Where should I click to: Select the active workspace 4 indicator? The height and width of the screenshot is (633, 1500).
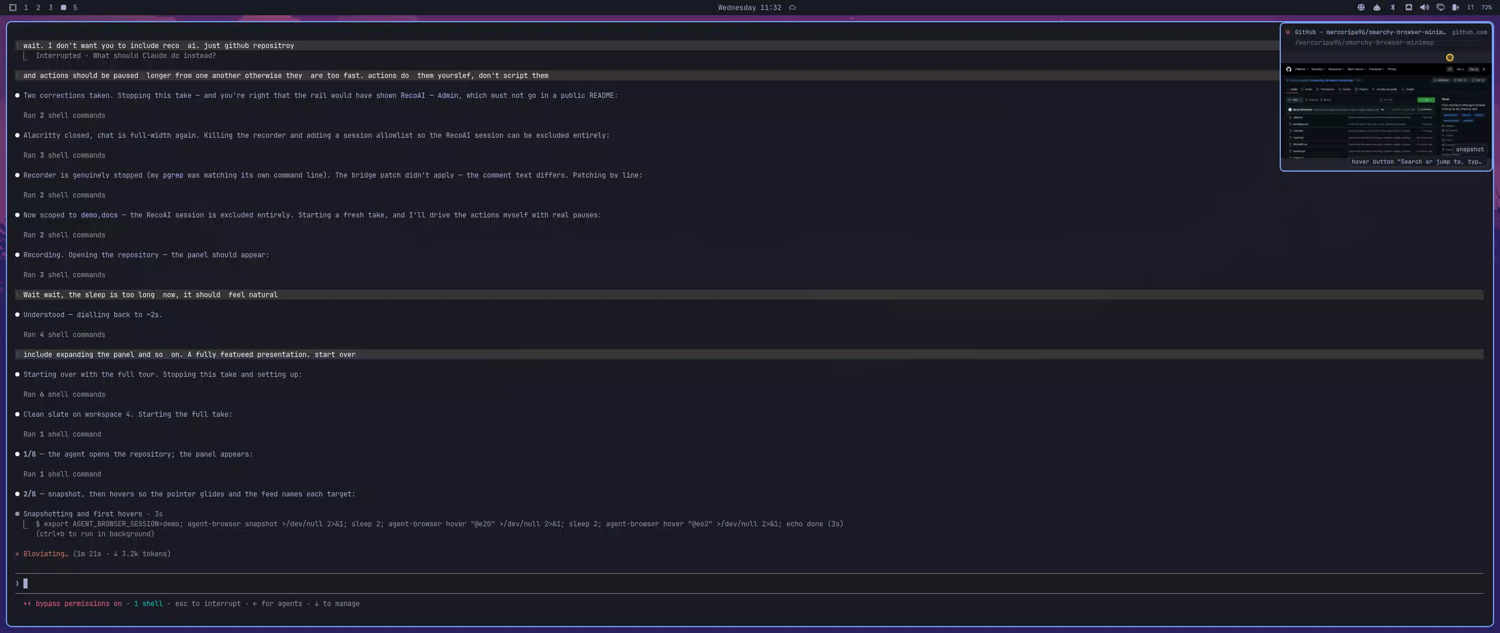coord(63,7)
